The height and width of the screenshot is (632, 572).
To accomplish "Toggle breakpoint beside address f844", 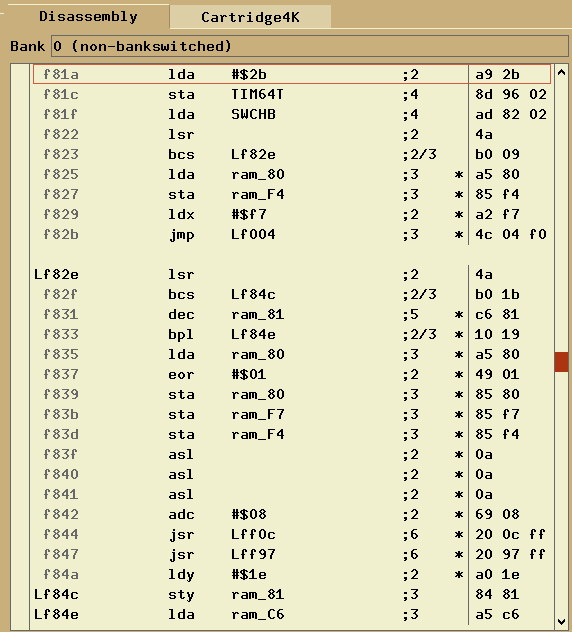I will [20, 534].
